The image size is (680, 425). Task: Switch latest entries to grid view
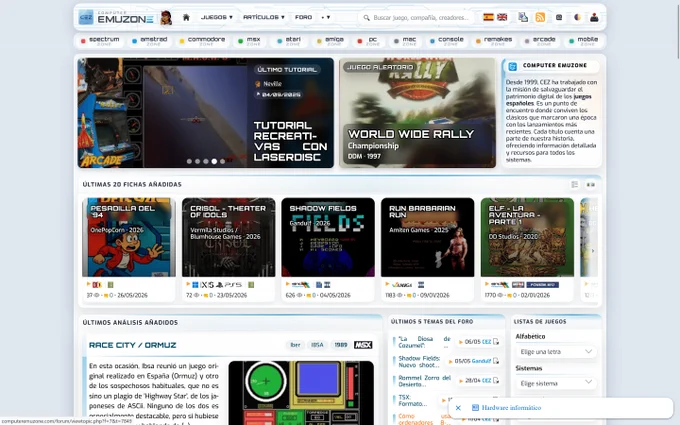click(x=591, y=185)
